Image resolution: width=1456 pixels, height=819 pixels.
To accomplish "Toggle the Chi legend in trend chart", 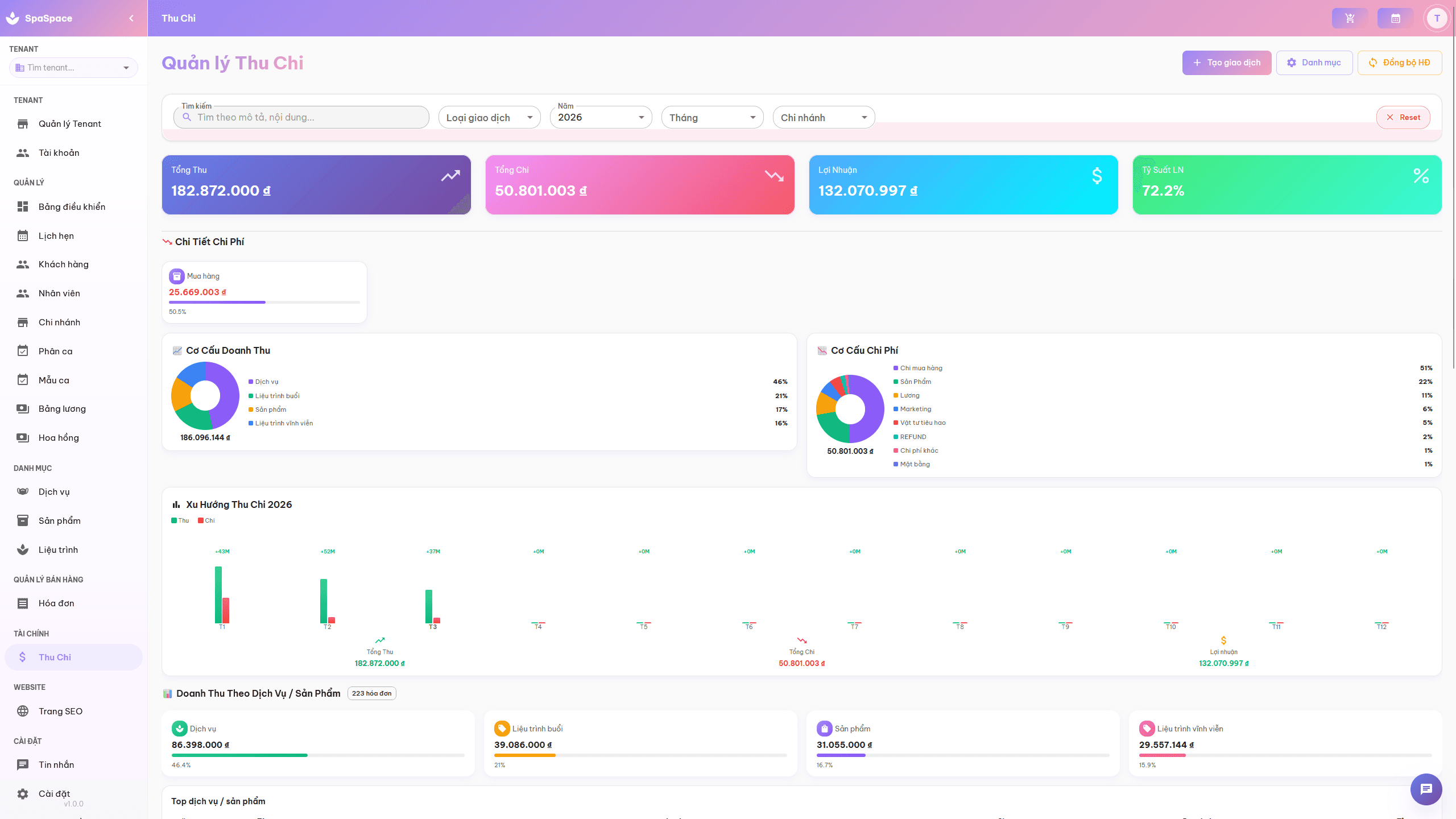I will tap(206, 520).
